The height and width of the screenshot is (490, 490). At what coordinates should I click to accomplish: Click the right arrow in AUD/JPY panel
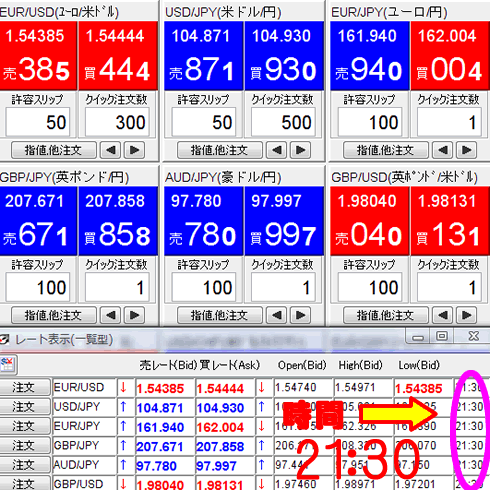pyautogui.click(x=300, y=315)
